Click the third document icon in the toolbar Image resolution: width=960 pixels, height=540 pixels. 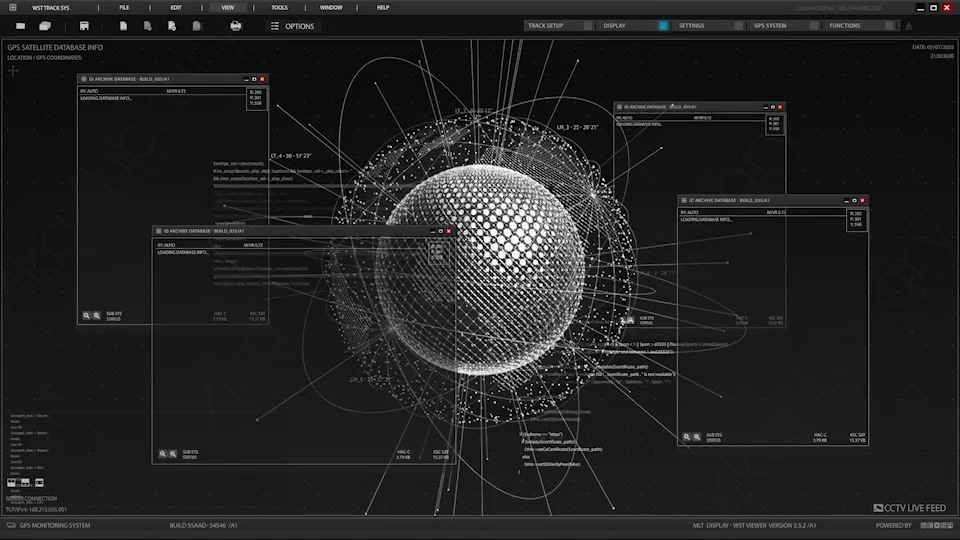(x=172, y=26)
